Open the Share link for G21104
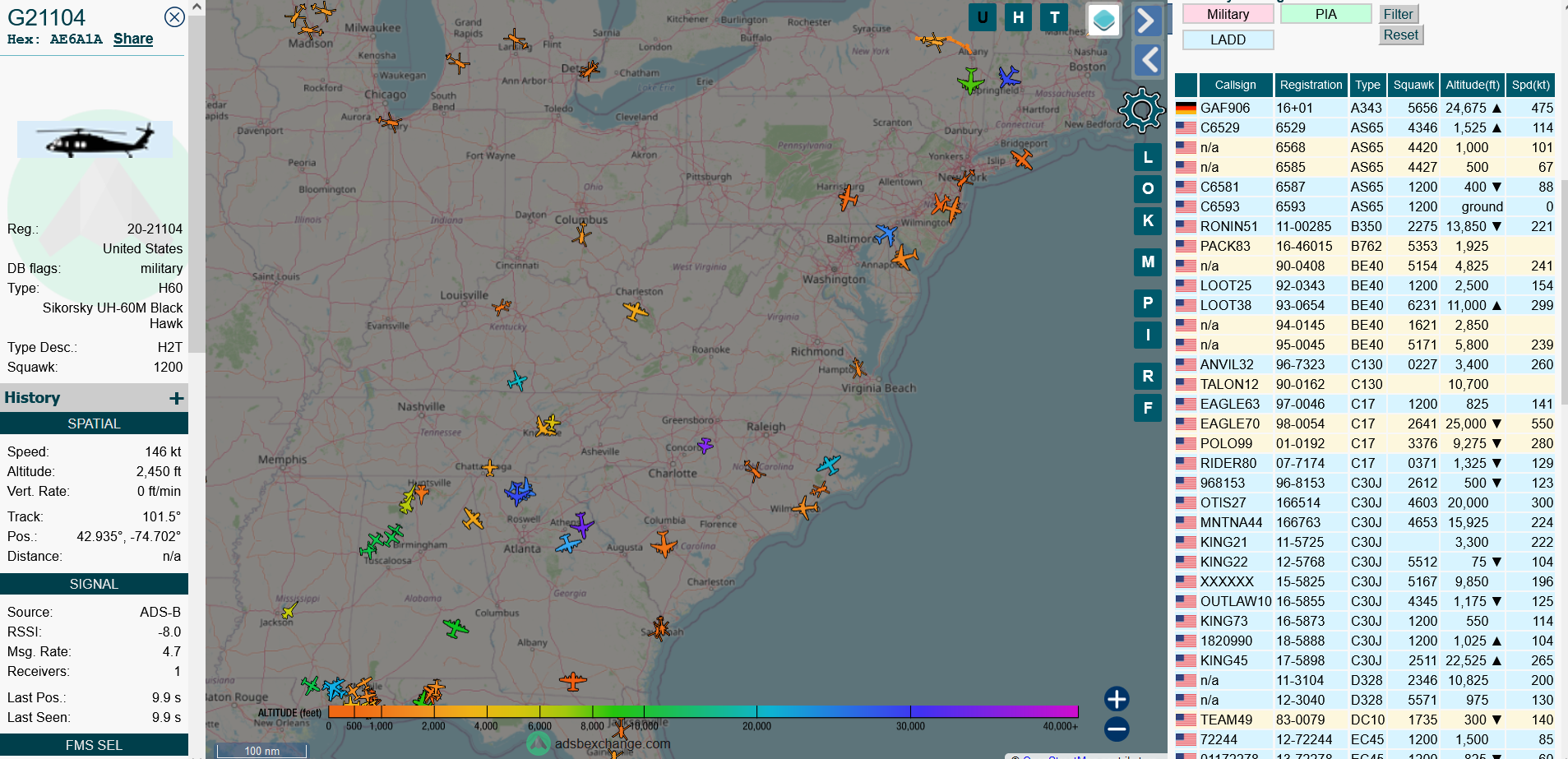This screenshot has height=759, width=1568. (x=133, y=39)
